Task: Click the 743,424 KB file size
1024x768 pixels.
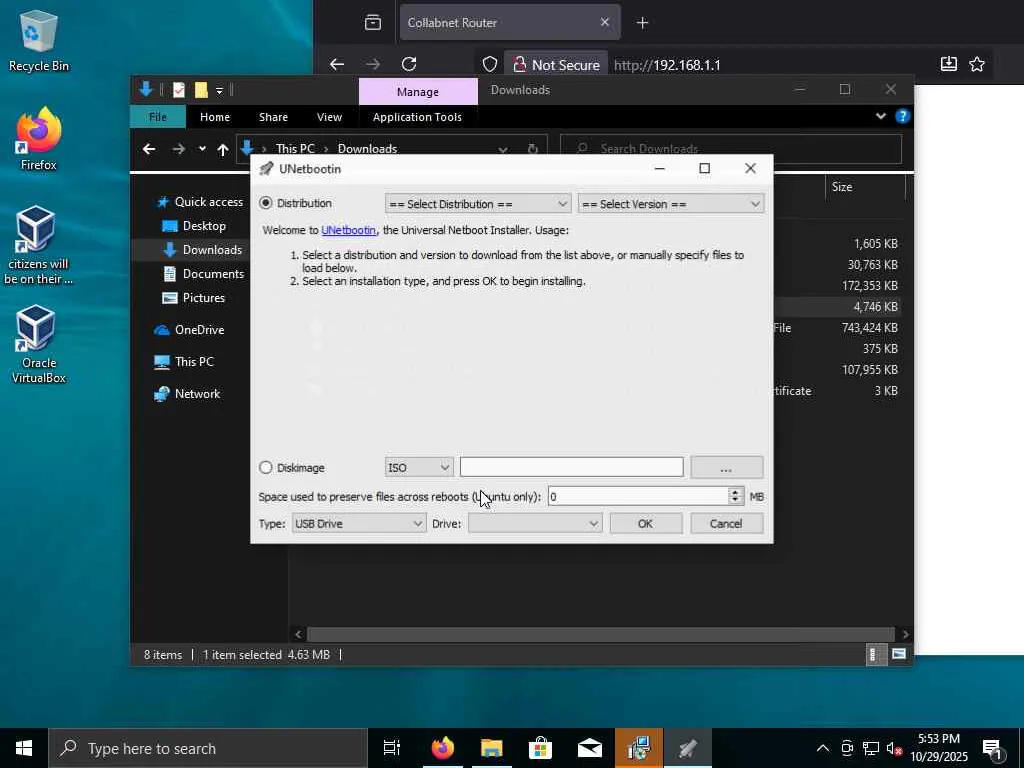Action: pyautogui.click(x=870, y=328)
